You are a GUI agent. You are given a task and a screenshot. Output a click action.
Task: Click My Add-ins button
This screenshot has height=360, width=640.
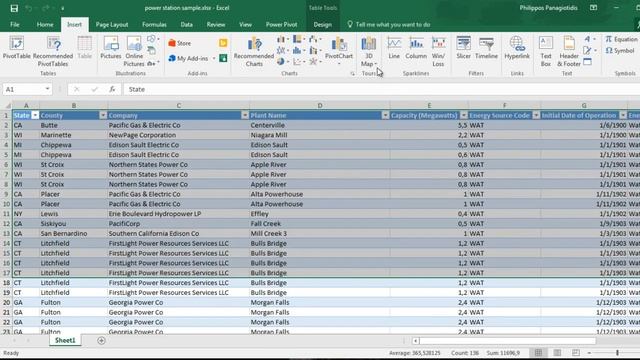(x=189, y=58)
